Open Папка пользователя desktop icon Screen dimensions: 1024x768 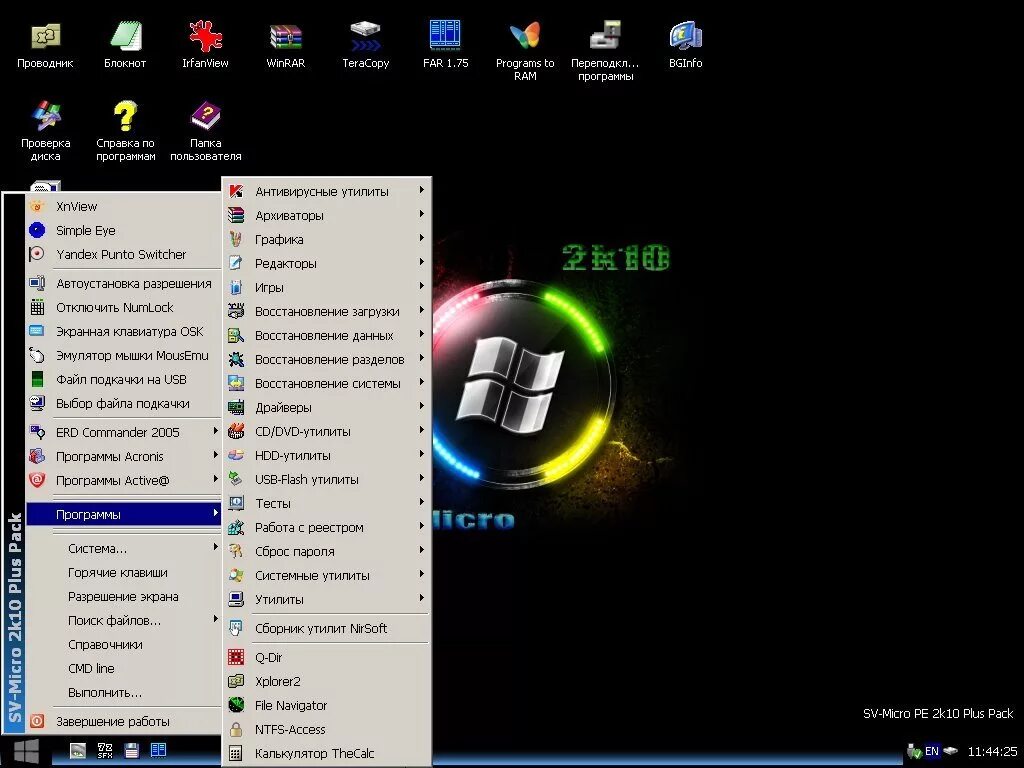pyautogui.click(x=206, y=131)
